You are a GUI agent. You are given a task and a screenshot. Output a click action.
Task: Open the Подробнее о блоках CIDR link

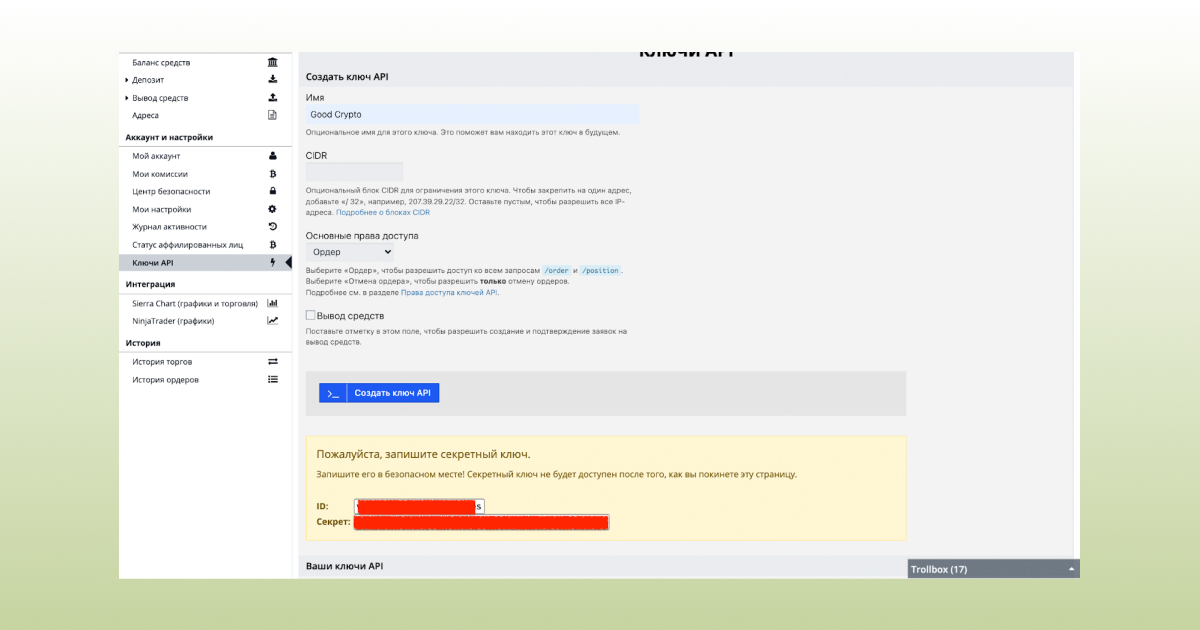tap(383, 212)
